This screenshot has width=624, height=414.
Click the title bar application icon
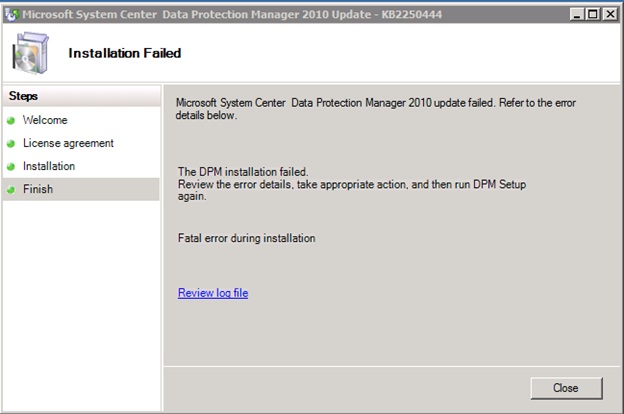coord(12,15)
